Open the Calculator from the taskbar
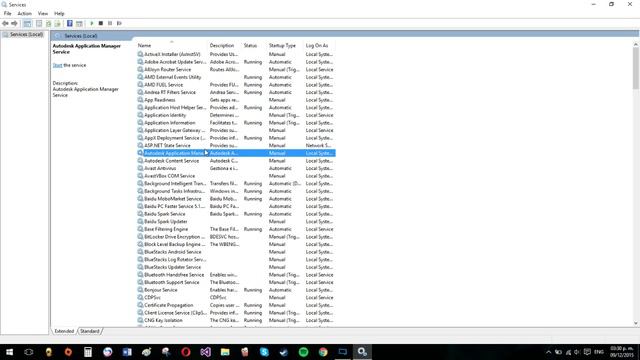The width and height of the screenshot is (640, 360). [88, 352]
